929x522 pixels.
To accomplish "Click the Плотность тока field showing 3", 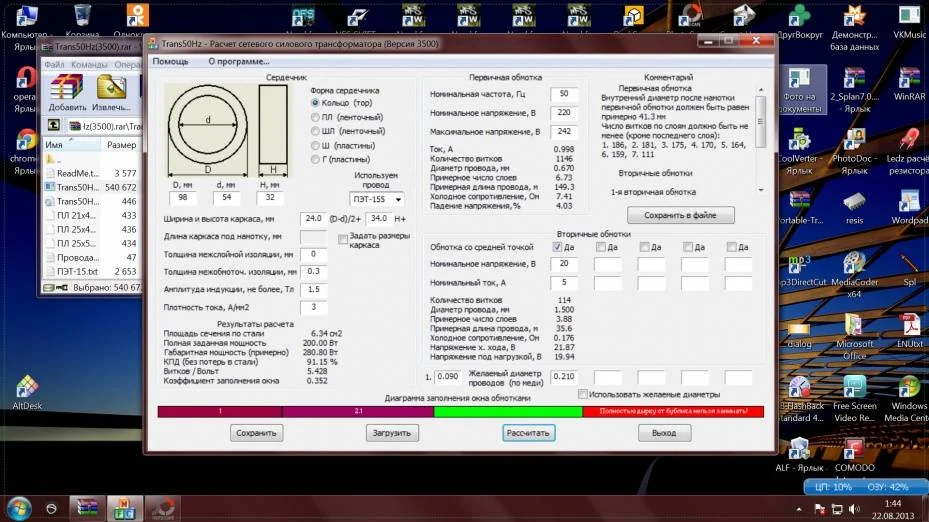I will (x=313, y=308).
